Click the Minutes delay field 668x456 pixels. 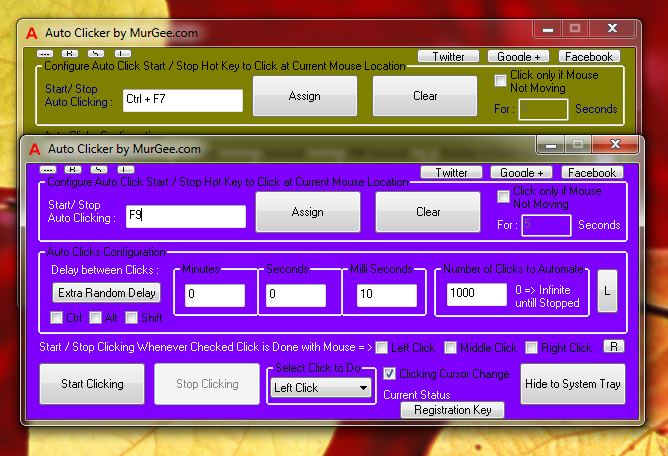(x=215, y=295)
